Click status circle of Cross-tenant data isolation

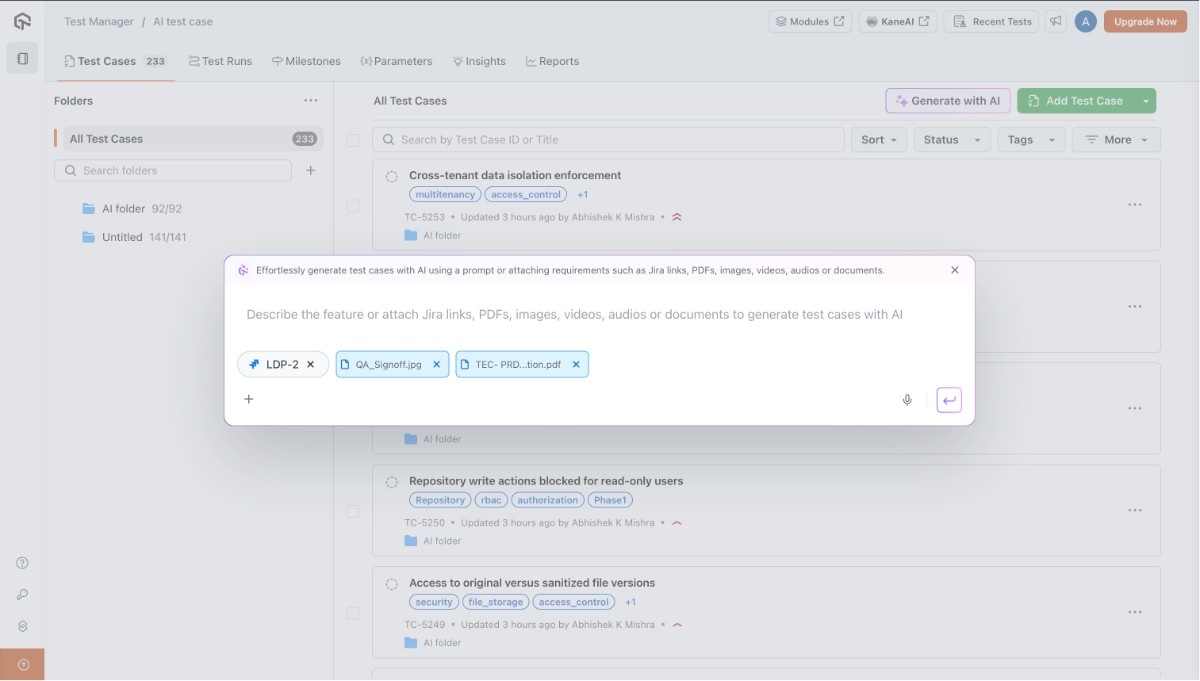click(392, 177)
